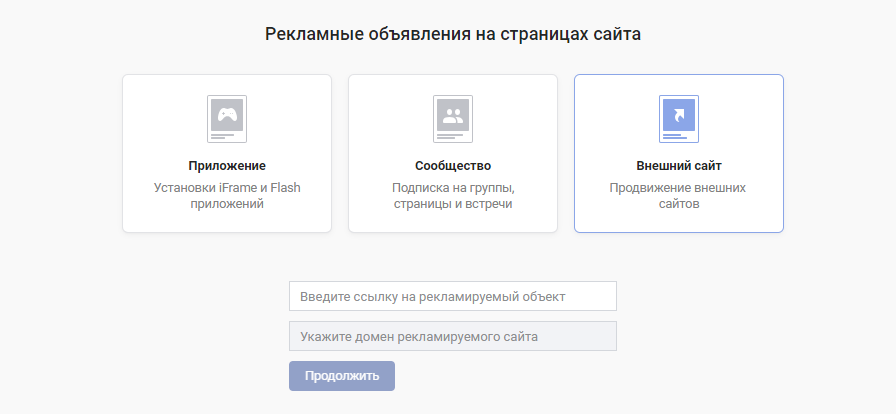Focus the 'Введите ссылку на рекламируемый объект' field
The image size is (896, 414).
453,296
